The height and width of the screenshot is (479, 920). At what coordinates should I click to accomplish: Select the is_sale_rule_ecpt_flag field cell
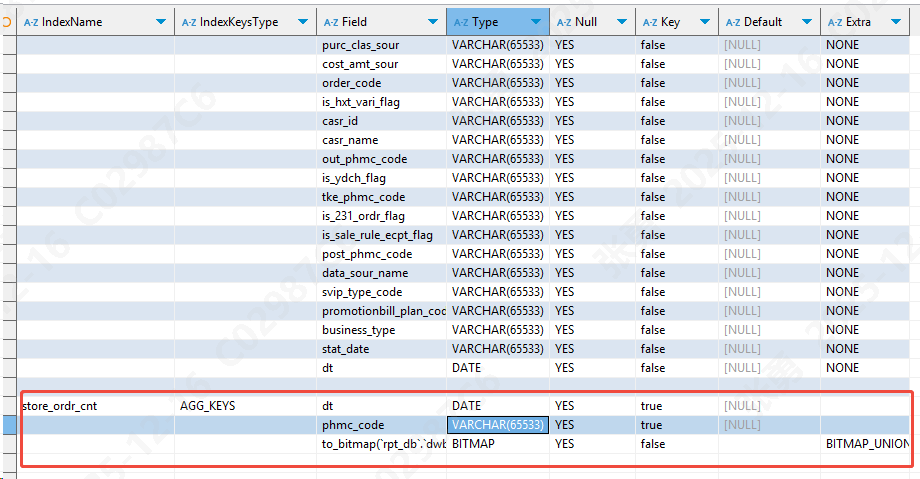(x=382, y=235)
